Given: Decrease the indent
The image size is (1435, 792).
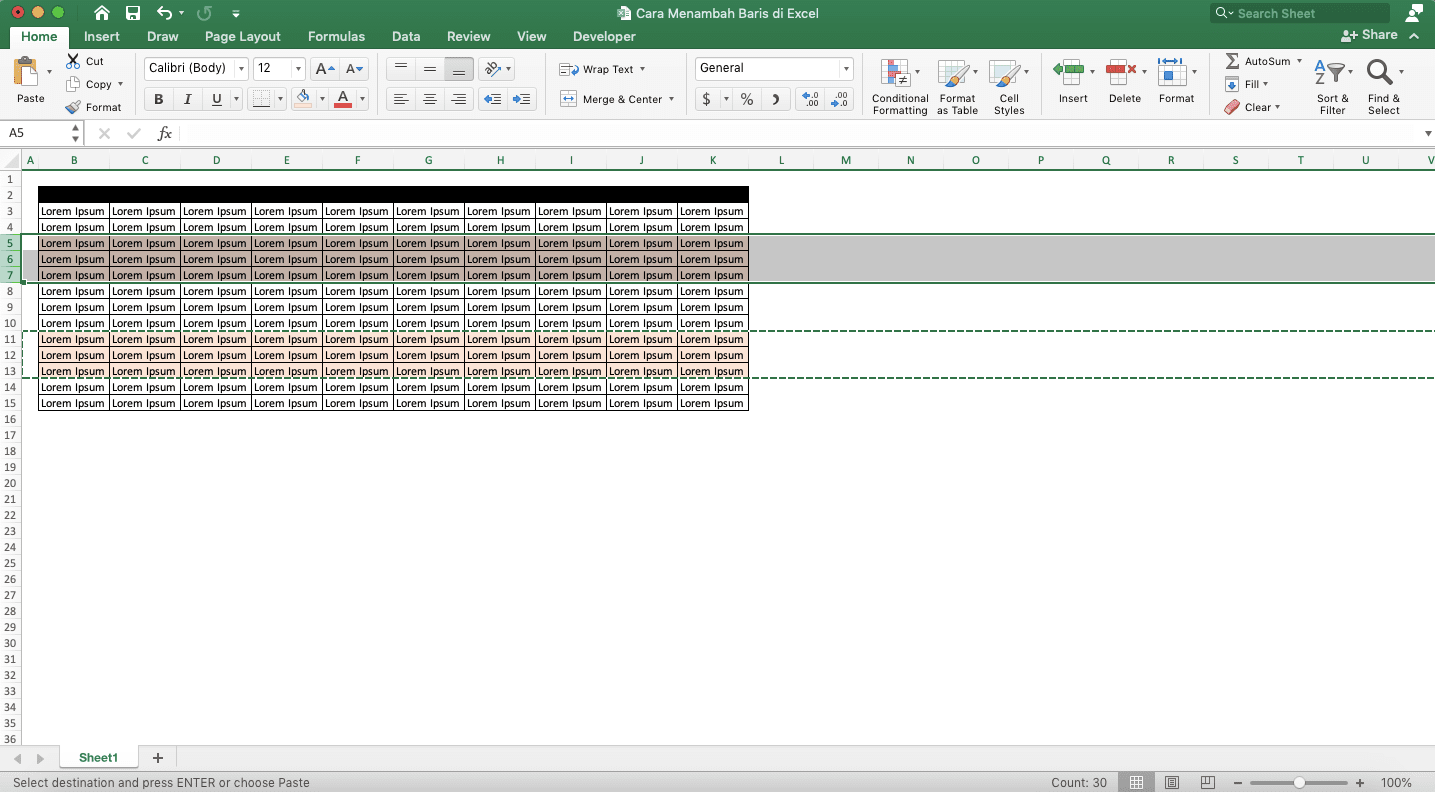Looking at the screenshot, I should click(492, 99).
